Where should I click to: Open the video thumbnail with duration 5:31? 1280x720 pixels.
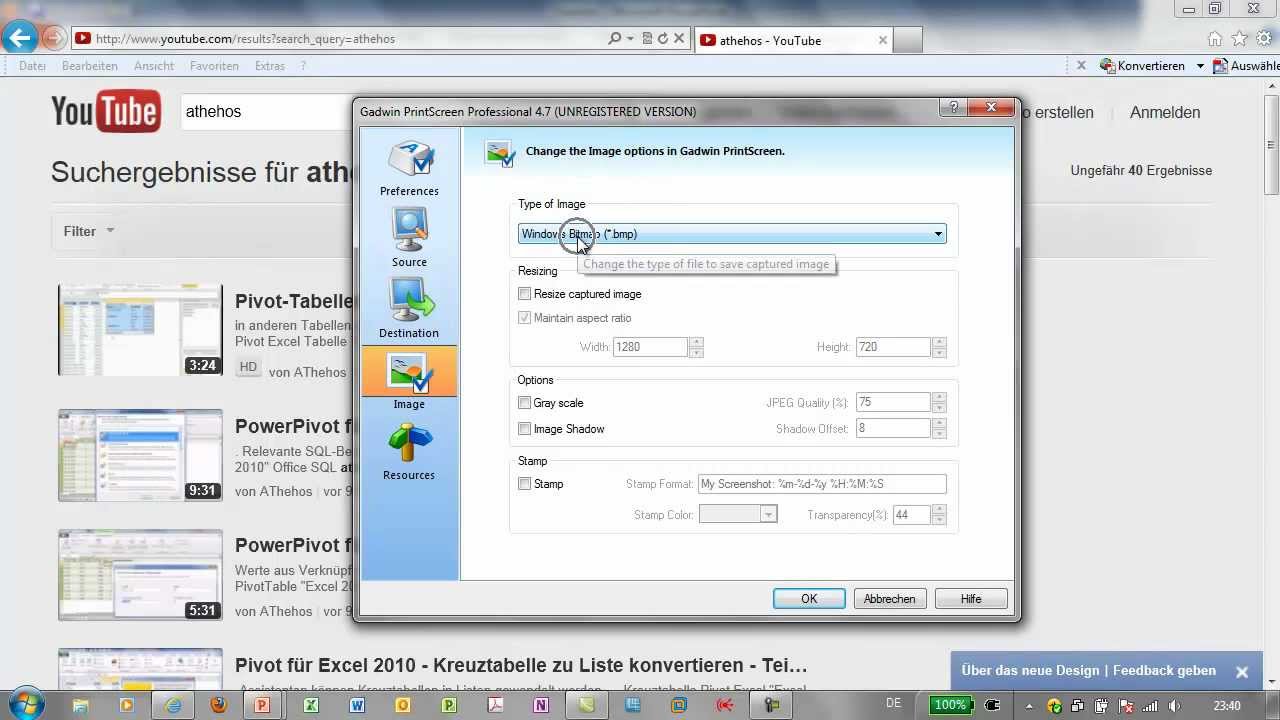point(140,575)
